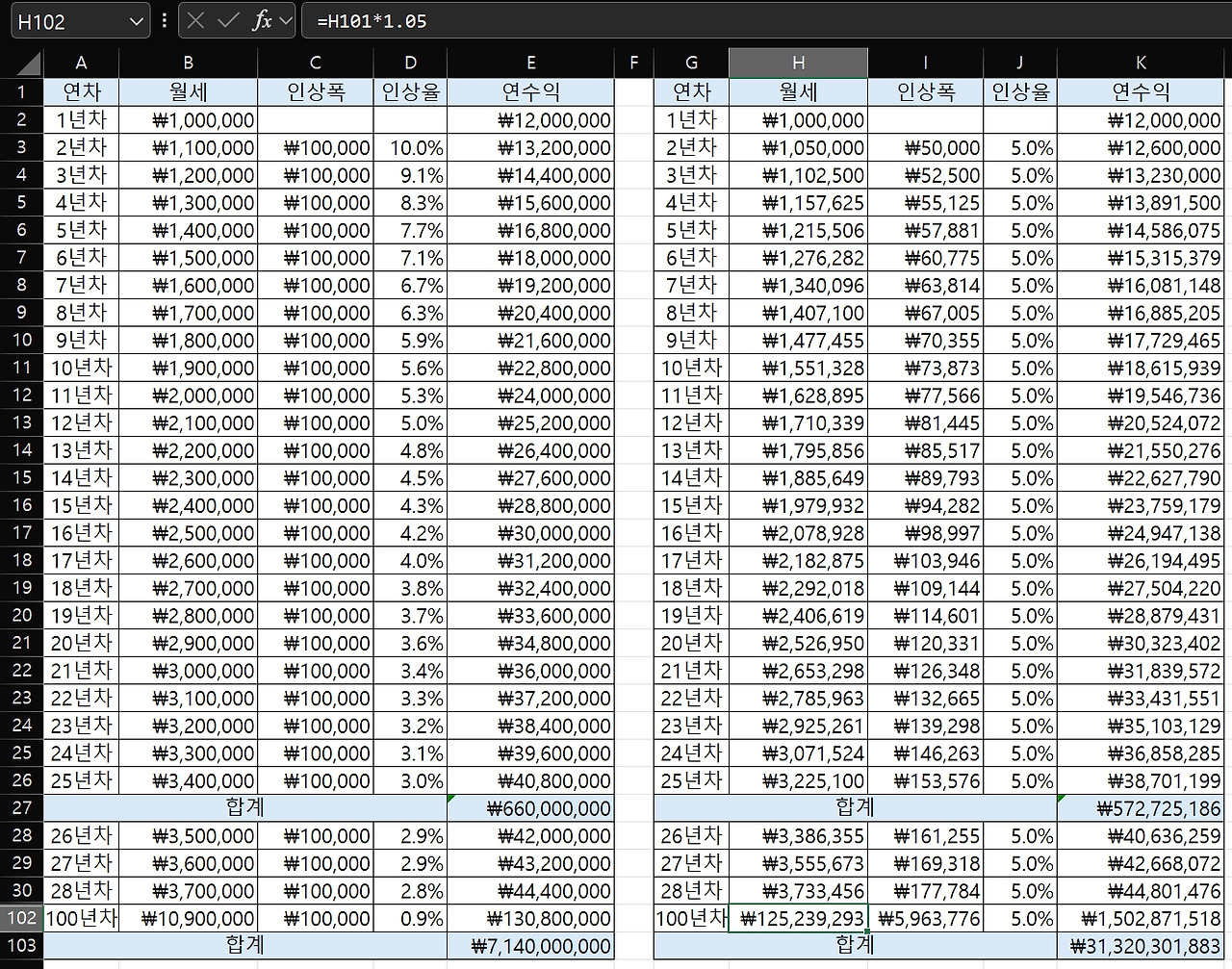Select column D header
This screenshot has height=969, width=1232.
tap(410, 64)
